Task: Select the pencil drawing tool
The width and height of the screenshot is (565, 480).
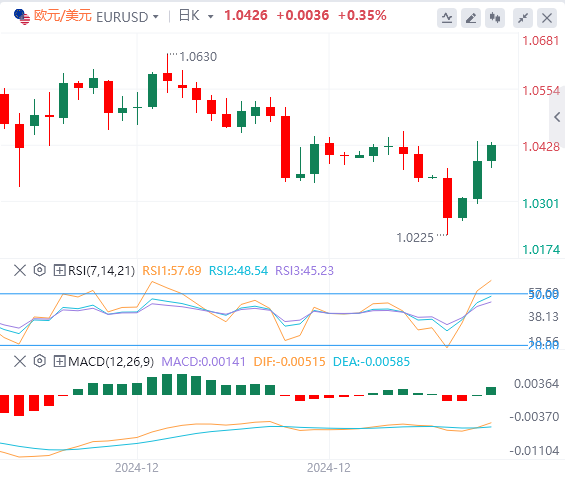Action: [471, 18]
